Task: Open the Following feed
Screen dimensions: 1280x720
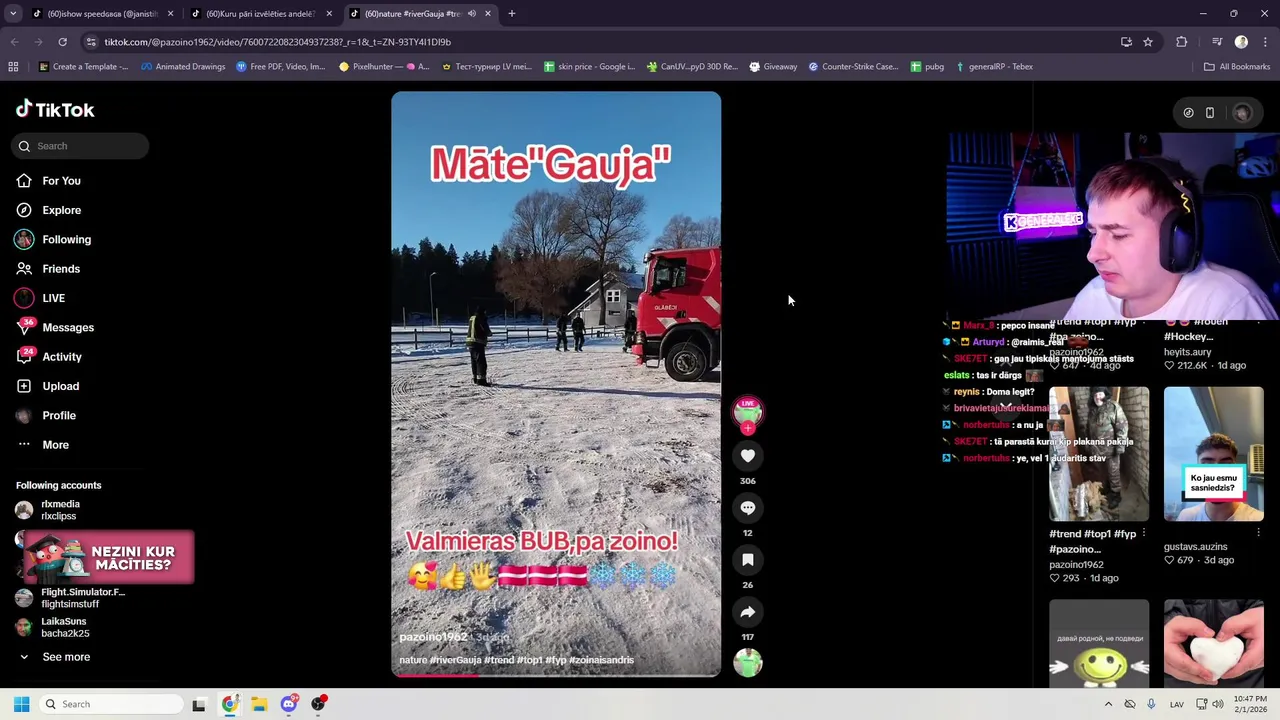Action: point(66,240)
